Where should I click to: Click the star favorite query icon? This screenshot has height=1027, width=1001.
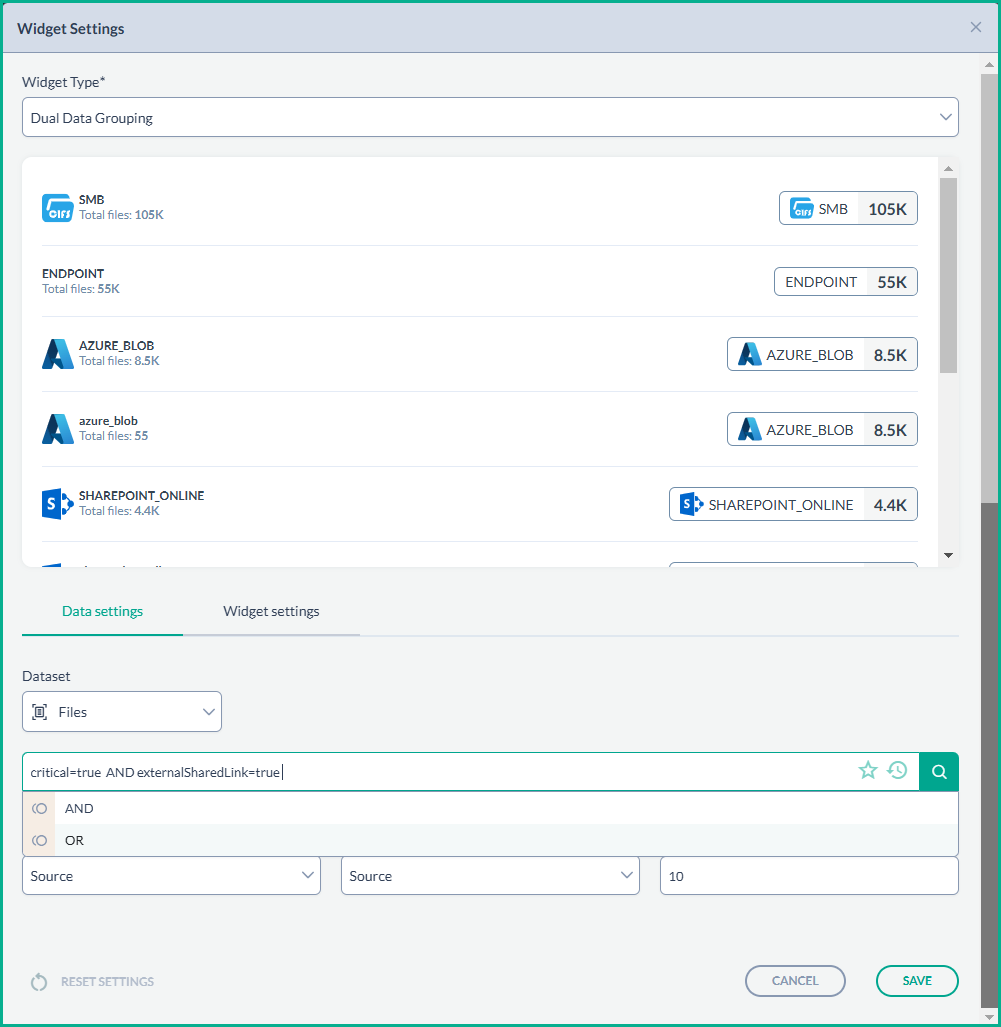[868, 770]
